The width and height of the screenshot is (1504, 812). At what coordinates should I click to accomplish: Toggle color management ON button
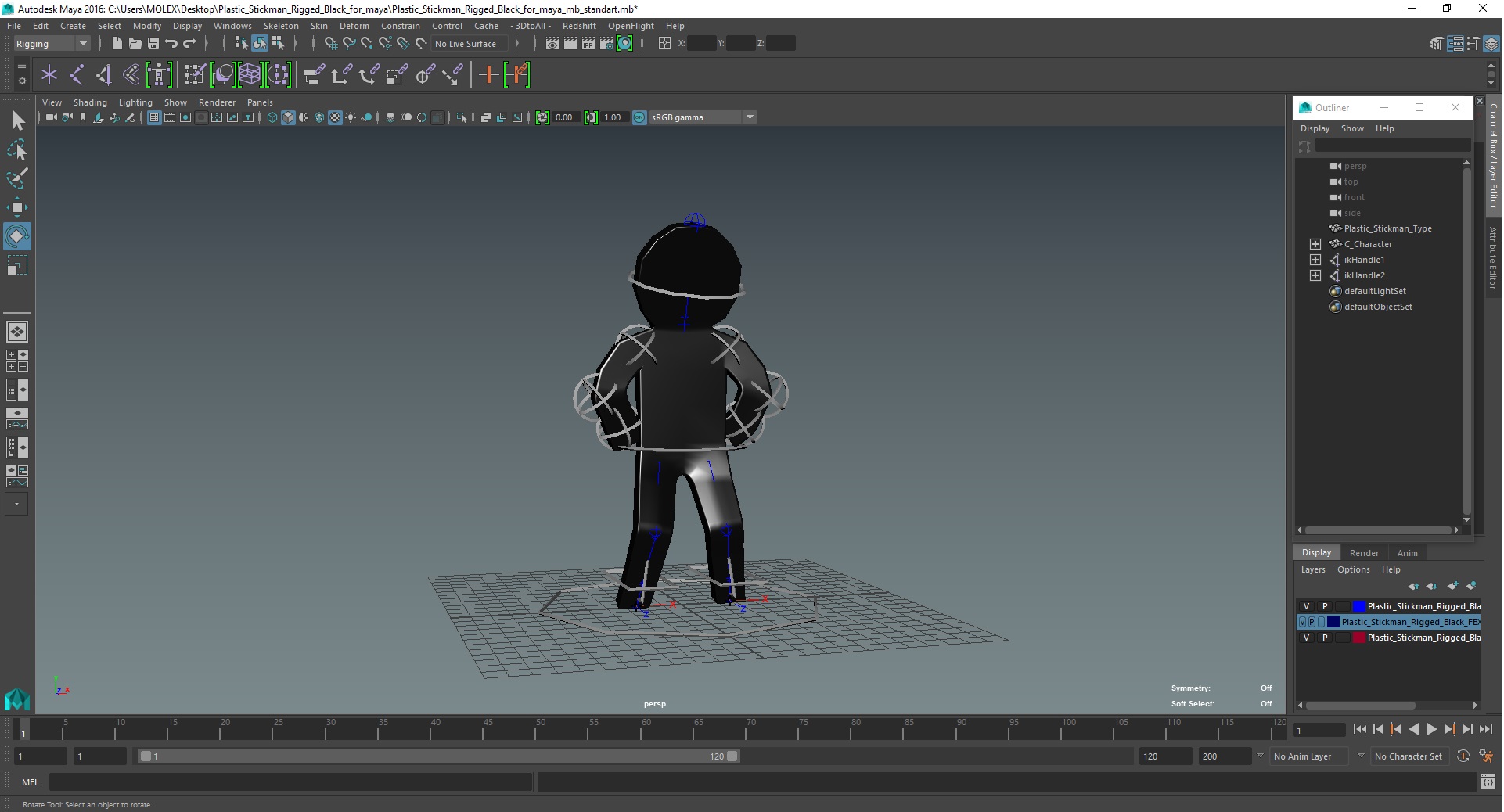coord(639,117)
